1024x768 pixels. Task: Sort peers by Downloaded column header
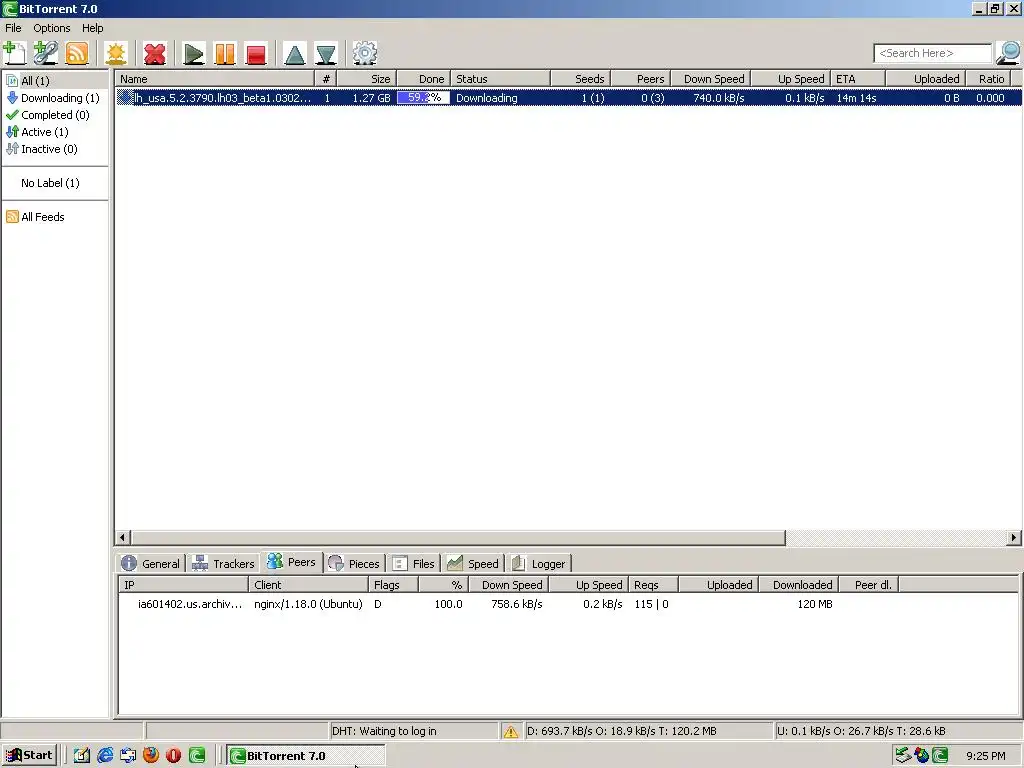[x=797, y=585]
